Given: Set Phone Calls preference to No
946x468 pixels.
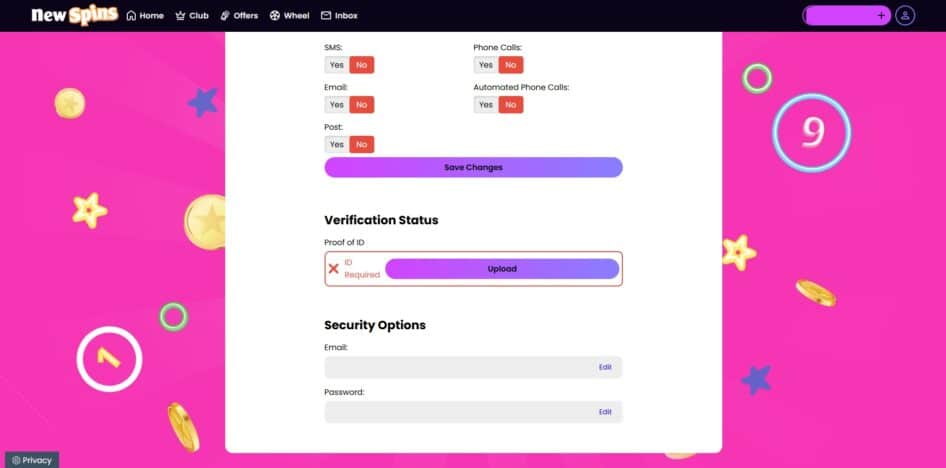Looking at the screenshot, I should pyautogui.click(x=510, y=65).
